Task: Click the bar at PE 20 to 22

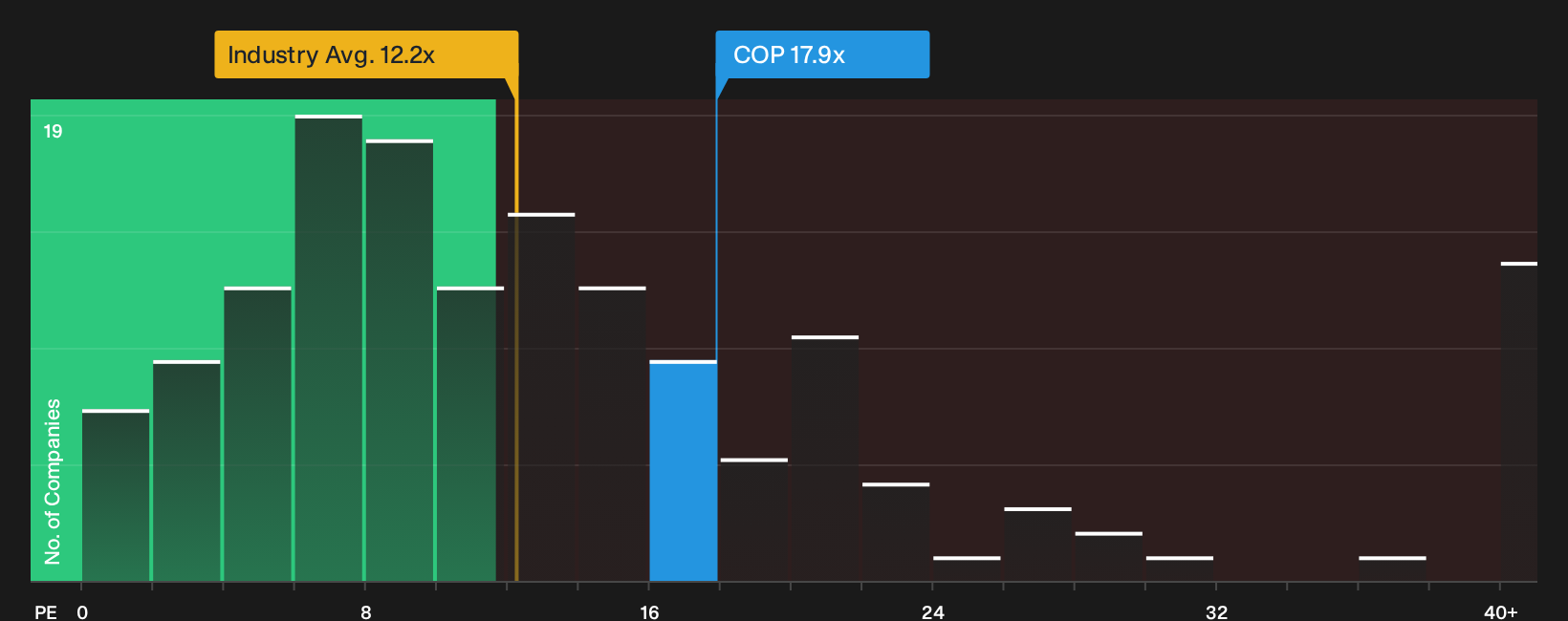Action: [x=825, y=459]
